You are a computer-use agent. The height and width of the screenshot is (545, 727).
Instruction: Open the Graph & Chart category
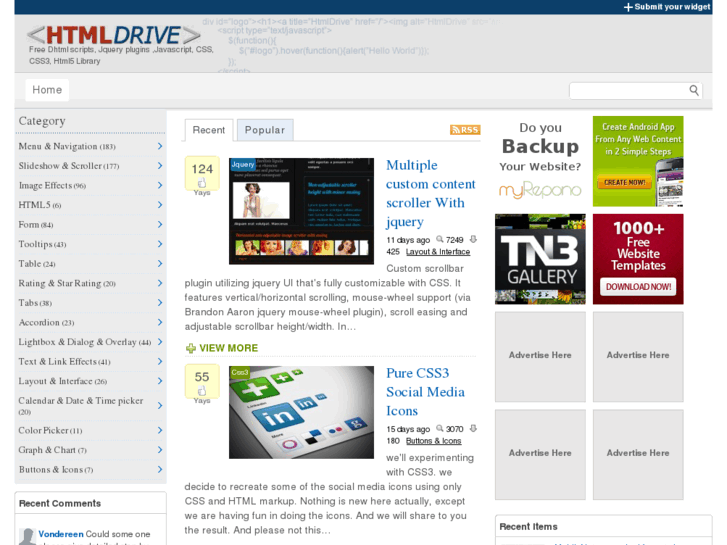coord(52,450)
